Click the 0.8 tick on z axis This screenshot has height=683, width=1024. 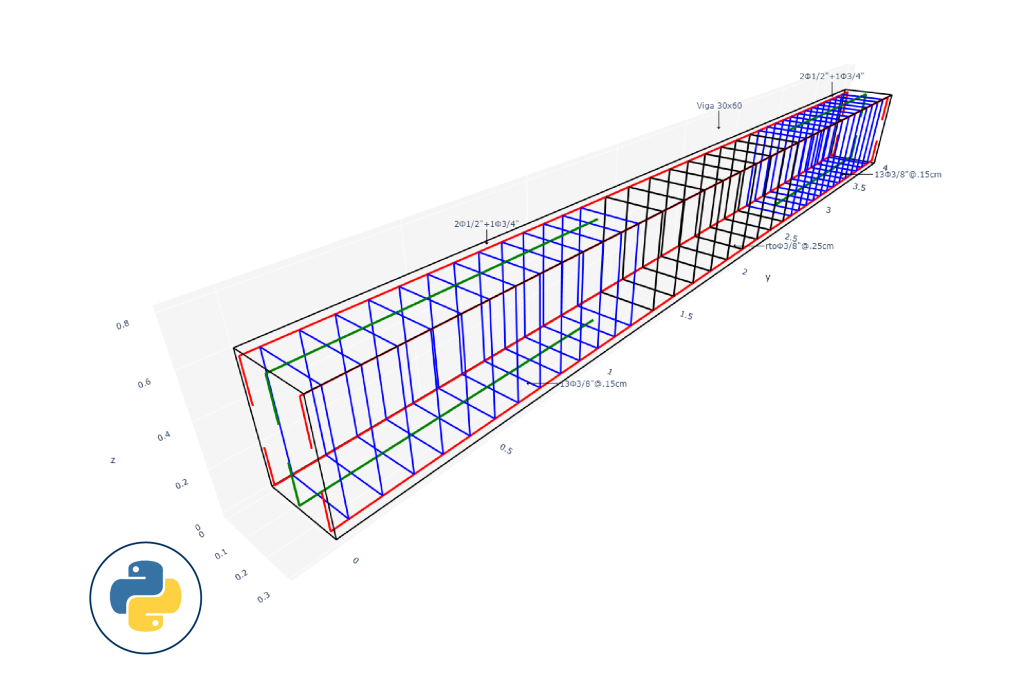coord(121,324)
